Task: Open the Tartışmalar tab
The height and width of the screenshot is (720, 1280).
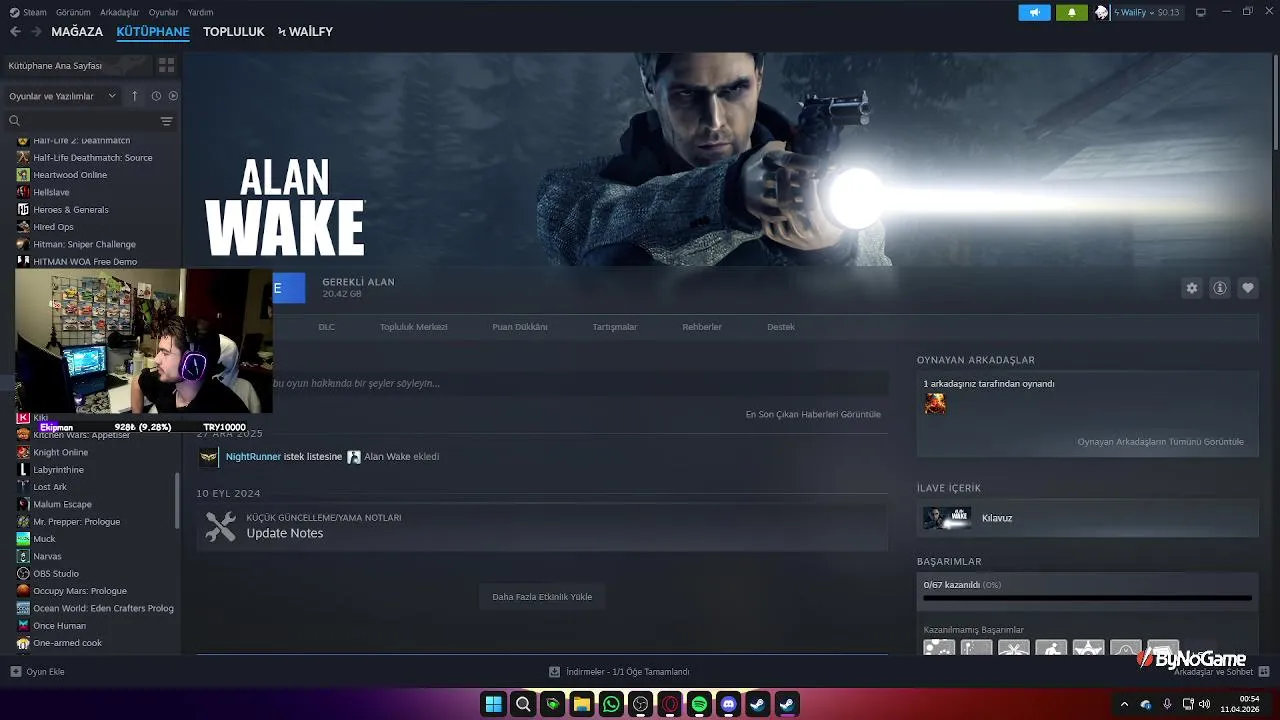Action: (615, 327)
